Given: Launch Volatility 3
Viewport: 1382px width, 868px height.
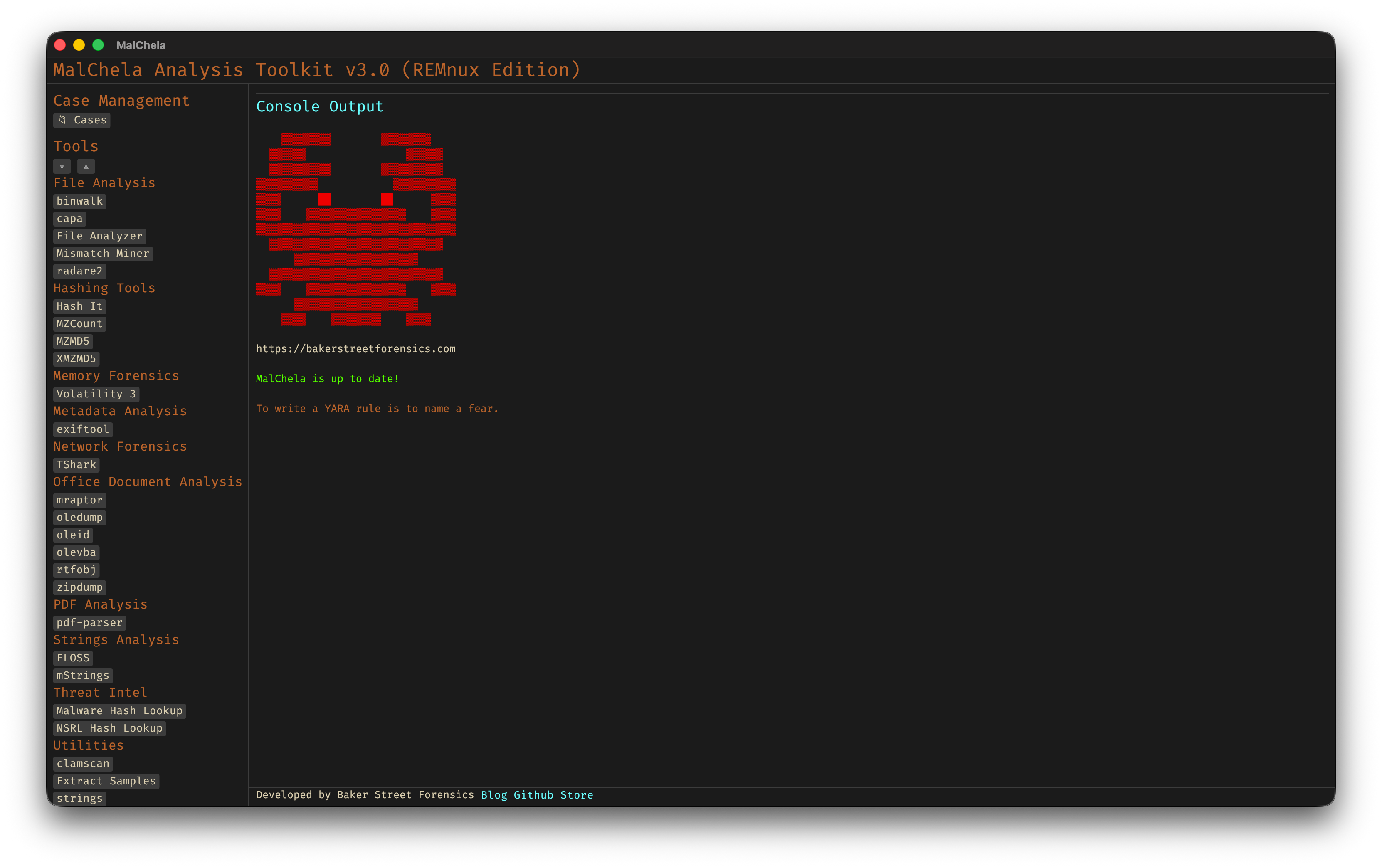Looking at the screenshot, I should [96, 394].
